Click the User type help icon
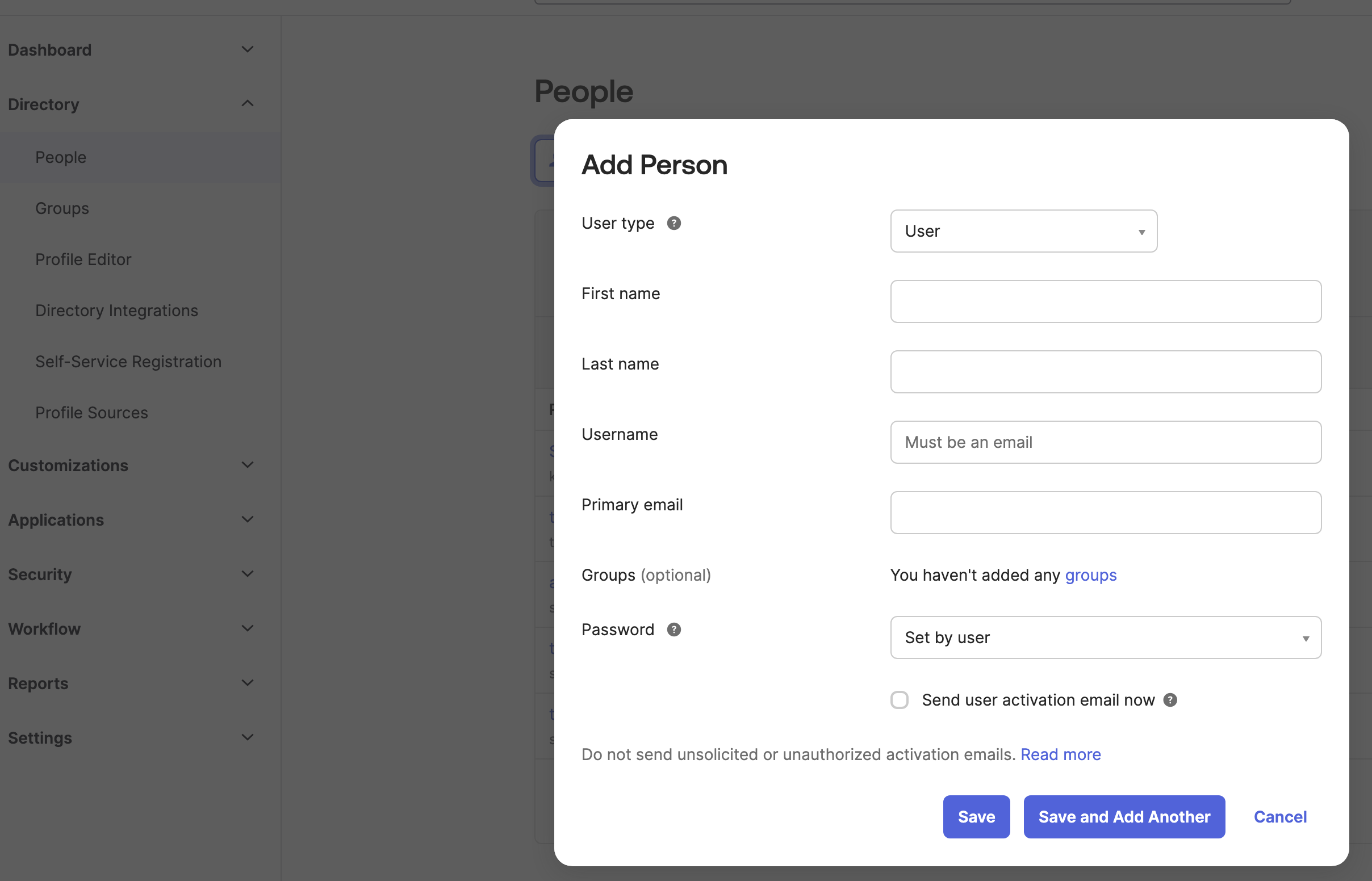Image resolution: width=1372 pixels, height=881 pixels. click(x=674, y=223)
